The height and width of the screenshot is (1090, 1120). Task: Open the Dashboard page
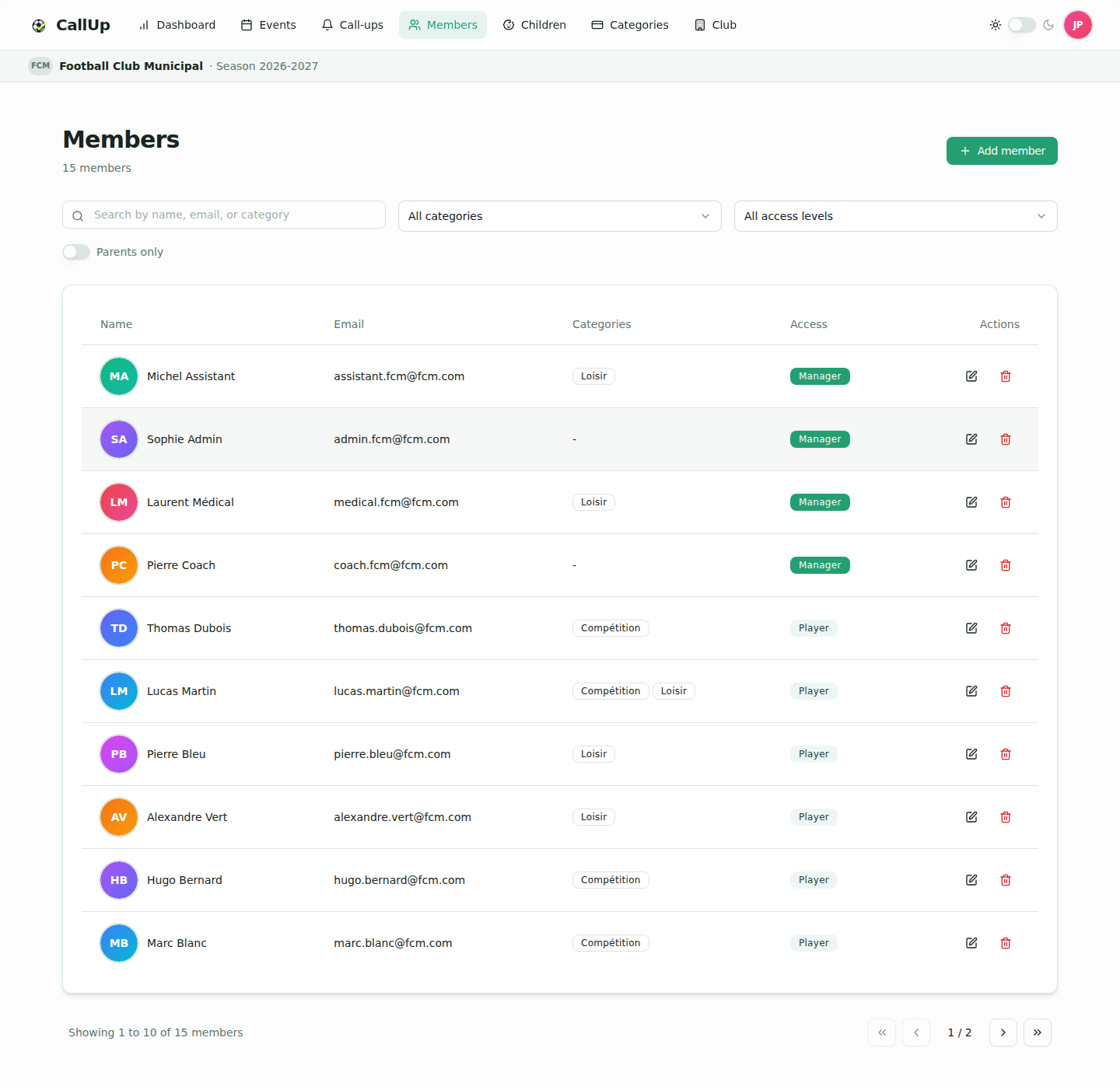[177, 25]
